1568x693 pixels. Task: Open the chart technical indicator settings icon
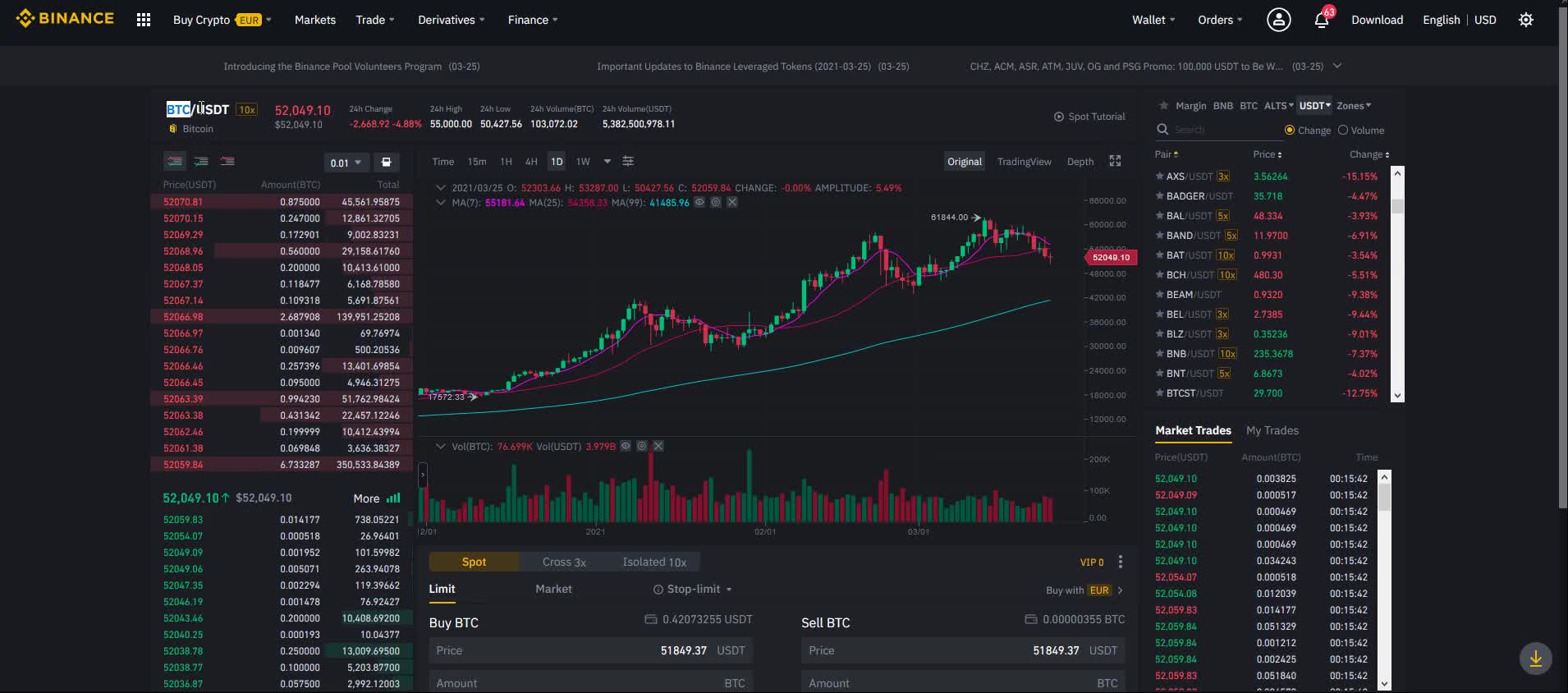tap(628, 161)
